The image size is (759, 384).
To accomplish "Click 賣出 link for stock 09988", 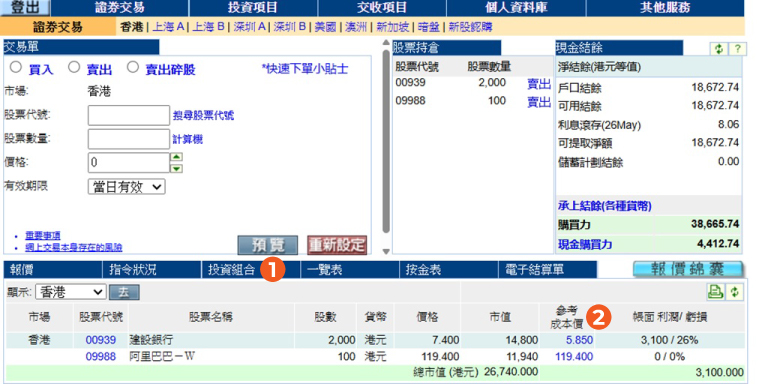I will pos(539,102).
